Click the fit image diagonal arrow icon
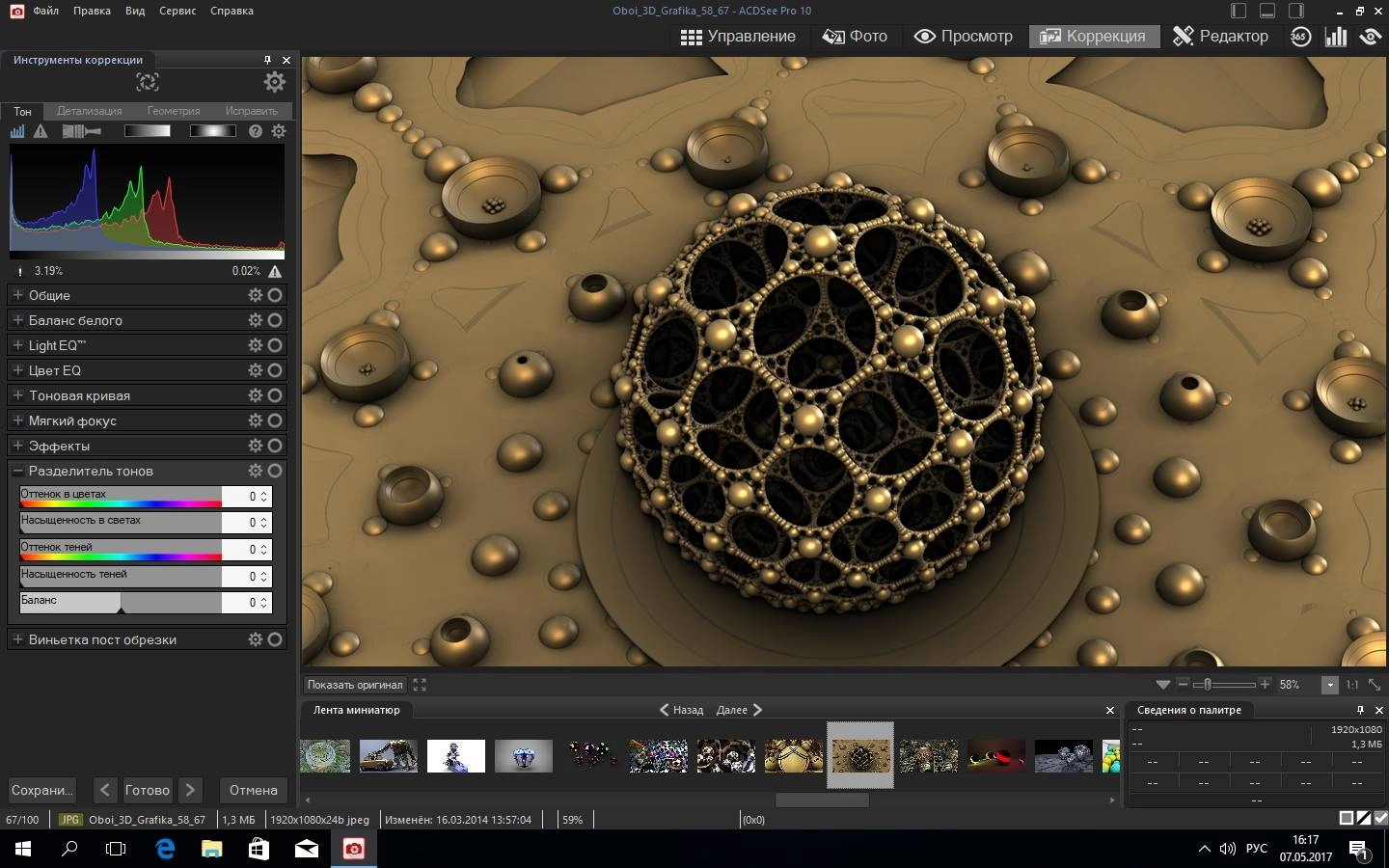Viewport: 1389px width, 868px height. [1375, 685]
